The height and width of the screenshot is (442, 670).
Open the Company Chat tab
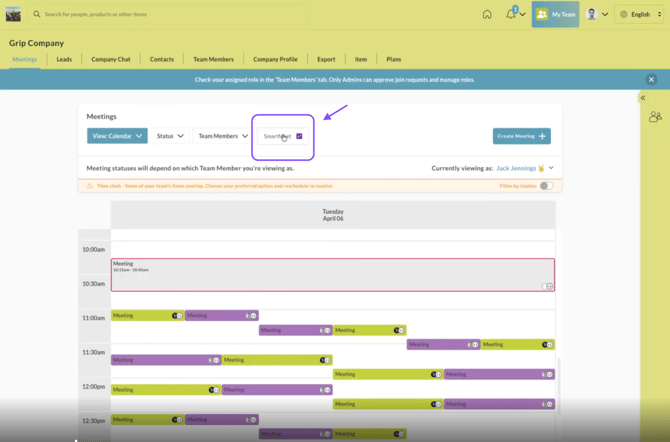click(x=111, y=59)
